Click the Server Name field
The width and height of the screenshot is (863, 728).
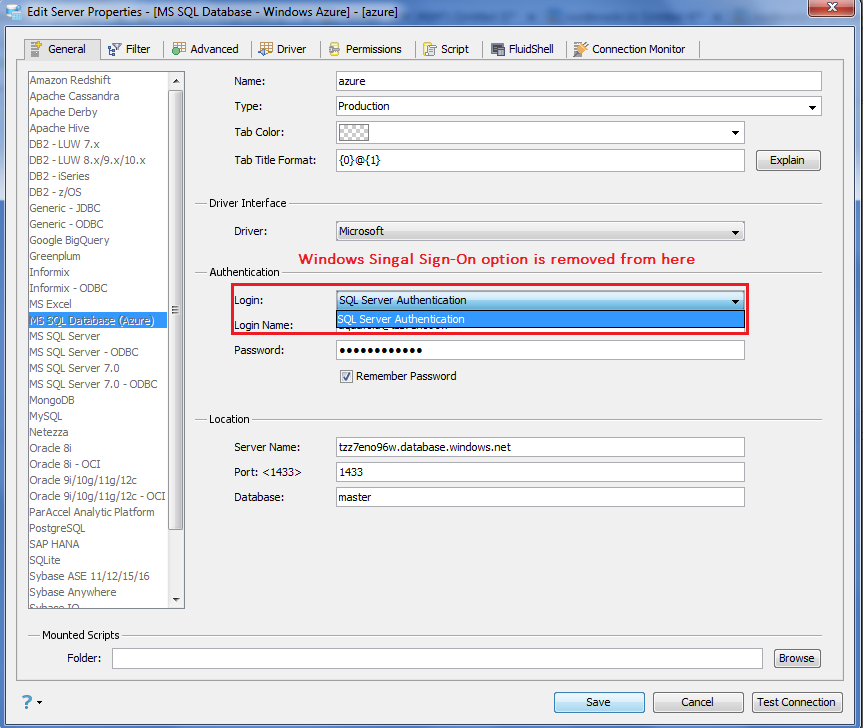point(540,447)
